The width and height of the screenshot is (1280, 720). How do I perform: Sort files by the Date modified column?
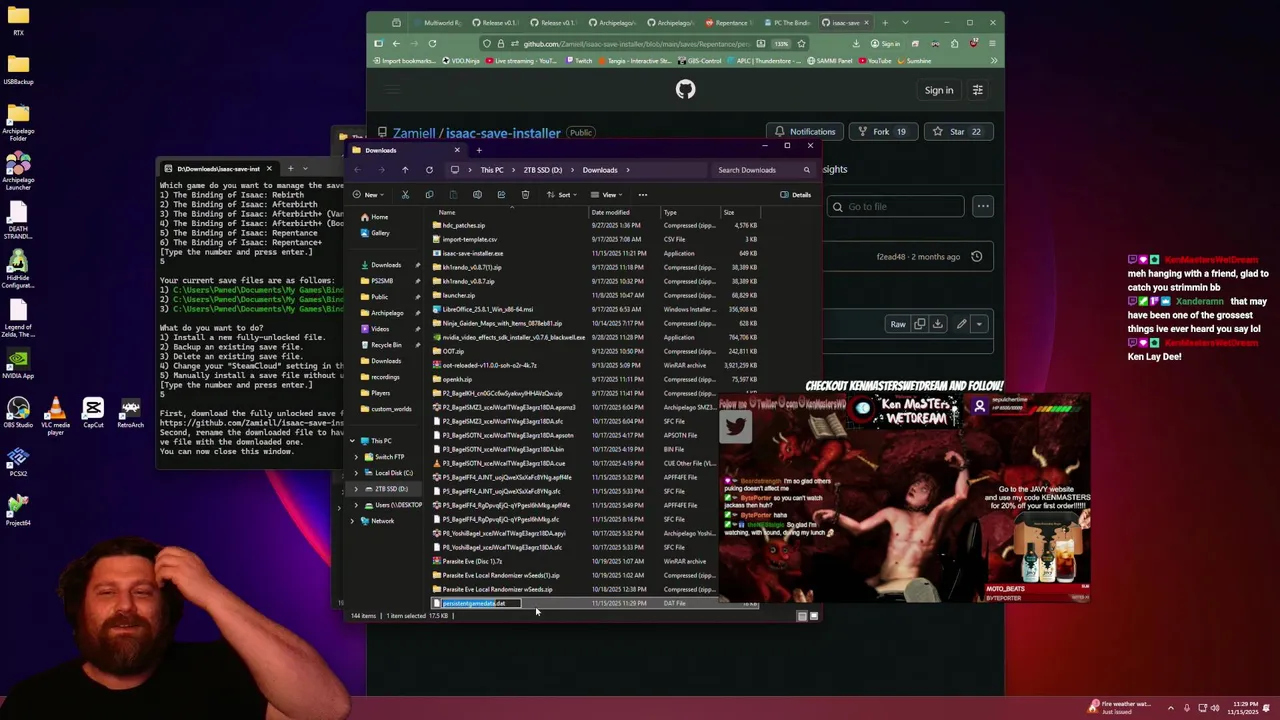point(610,212)
